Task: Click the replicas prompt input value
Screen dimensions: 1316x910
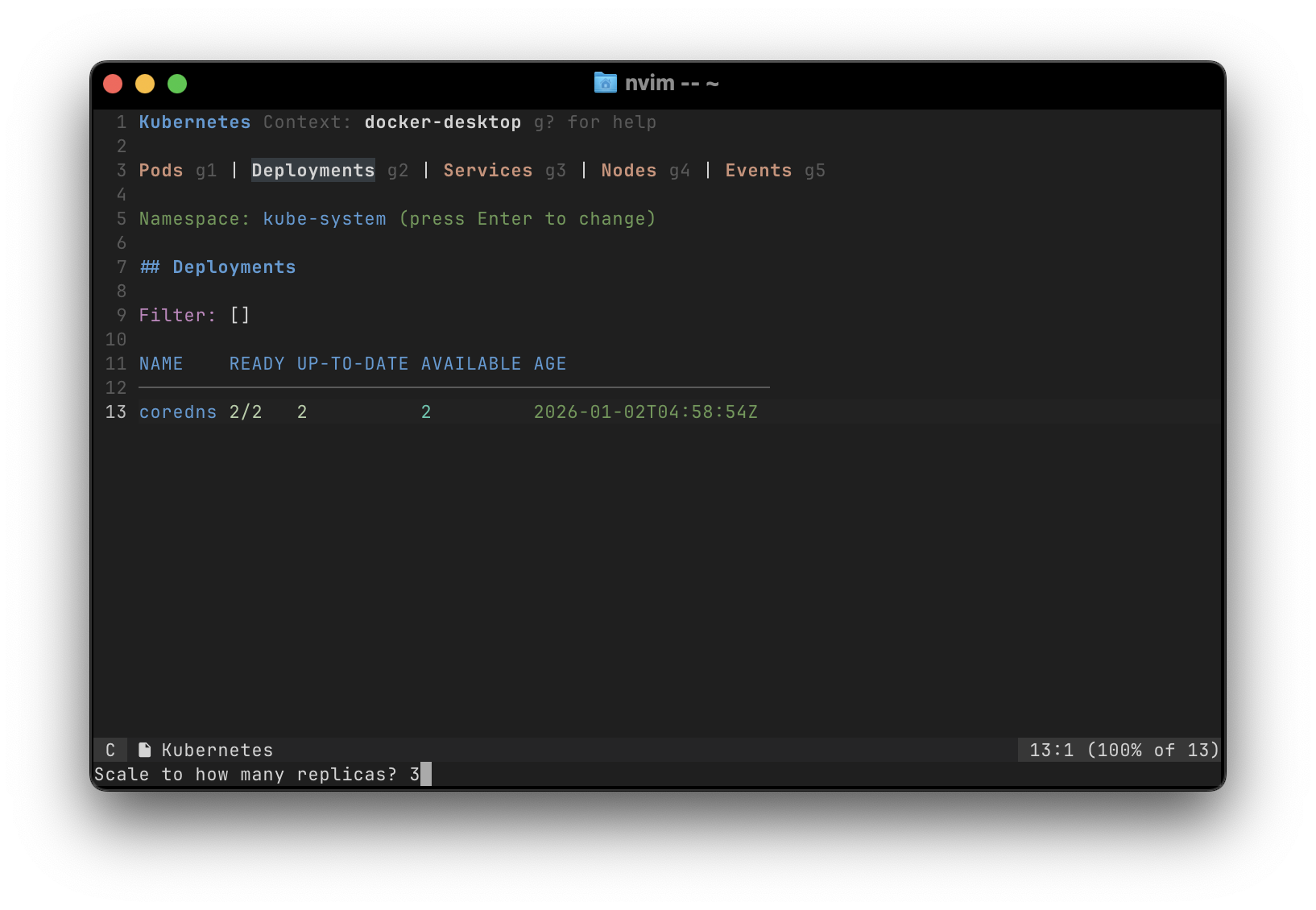Action: pos(415,774)
